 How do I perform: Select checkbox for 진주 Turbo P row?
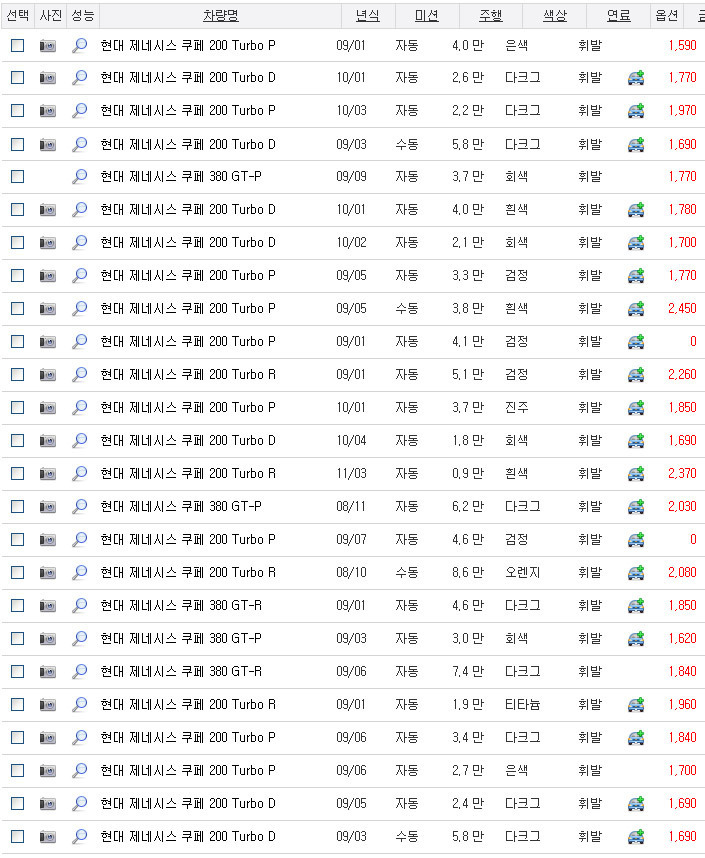(x=18, y=408)
